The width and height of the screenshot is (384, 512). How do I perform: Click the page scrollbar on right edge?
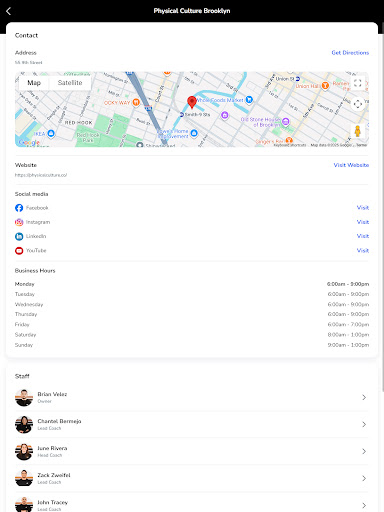click(383, 207)
